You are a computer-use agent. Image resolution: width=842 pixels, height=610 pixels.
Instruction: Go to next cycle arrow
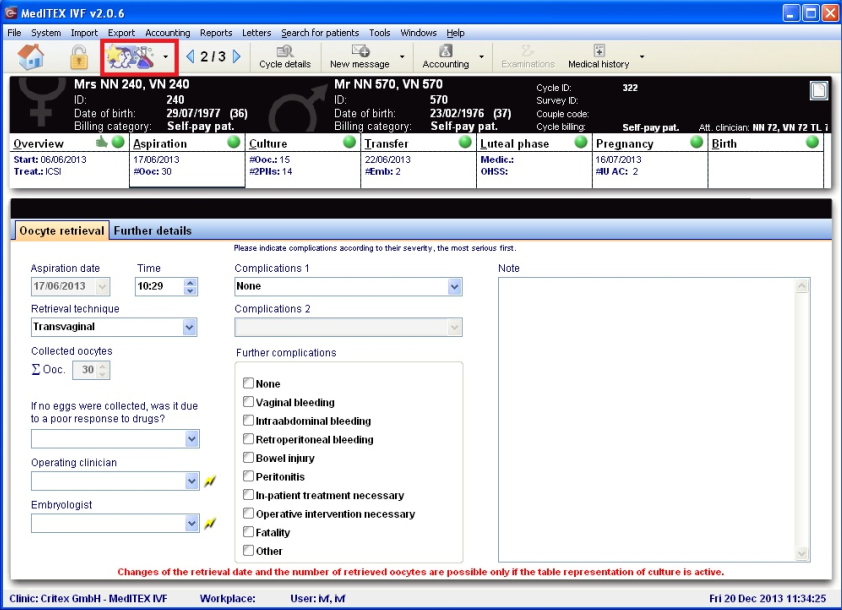click(x=237, y=56)
